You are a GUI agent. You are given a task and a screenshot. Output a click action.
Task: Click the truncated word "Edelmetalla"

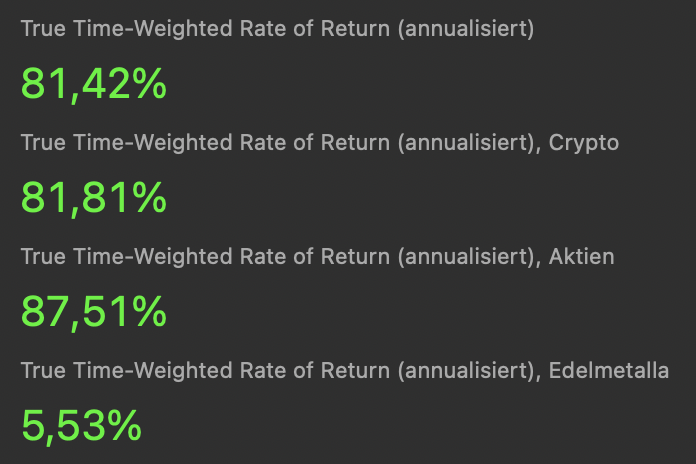pos(609,371)
